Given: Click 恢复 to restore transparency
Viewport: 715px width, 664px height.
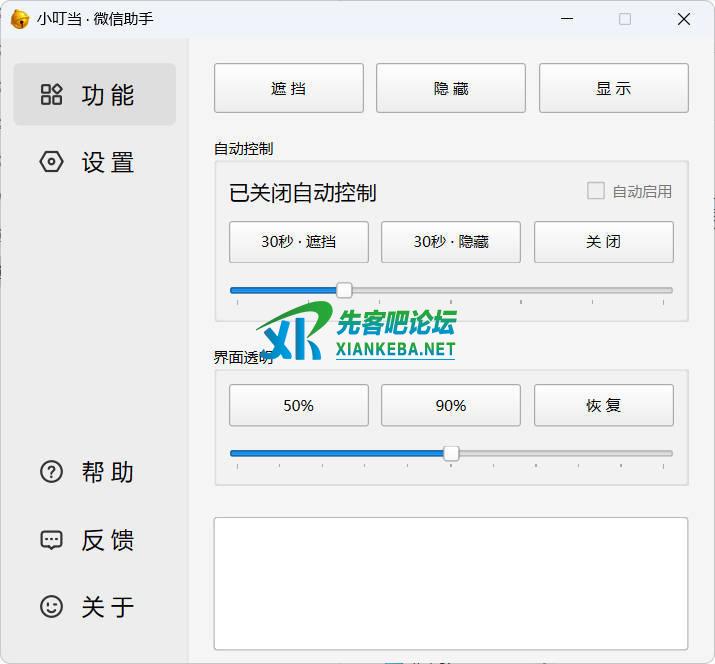Looking at the screenshot, I should [603, 405].
